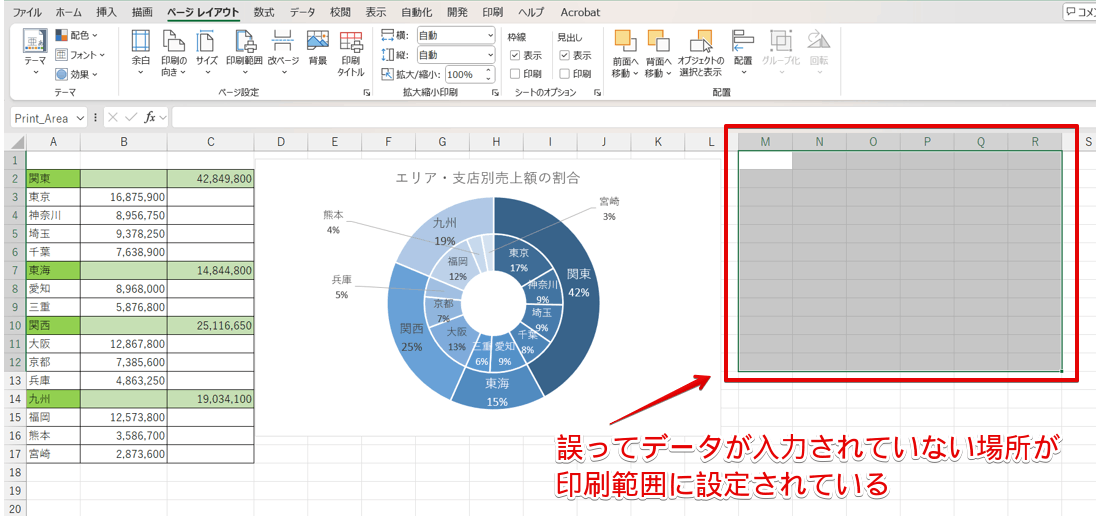Open ページ設定 dialog launcher
The width and height of the screenshot is (1096, 528).
(367, 92)
